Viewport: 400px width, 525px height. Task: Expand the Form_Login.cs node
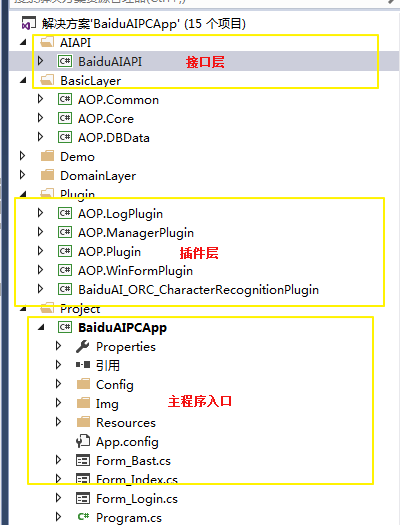point(58,498)
